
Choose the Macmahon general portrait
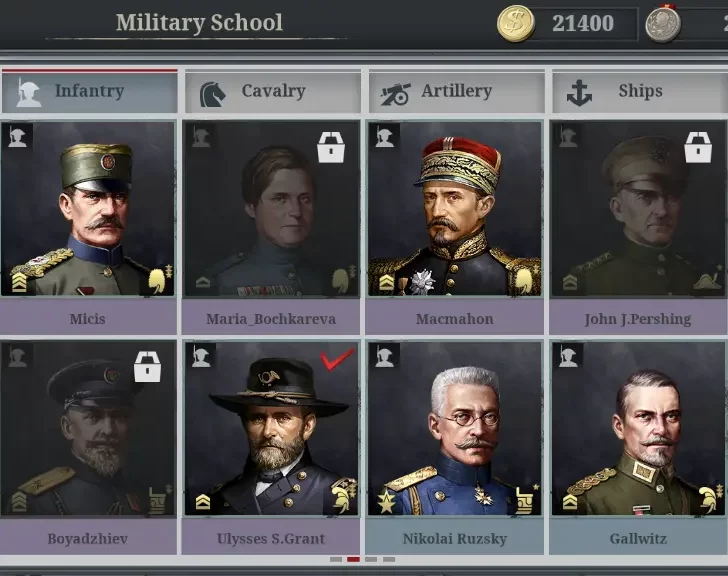click(x=455, y=208)
